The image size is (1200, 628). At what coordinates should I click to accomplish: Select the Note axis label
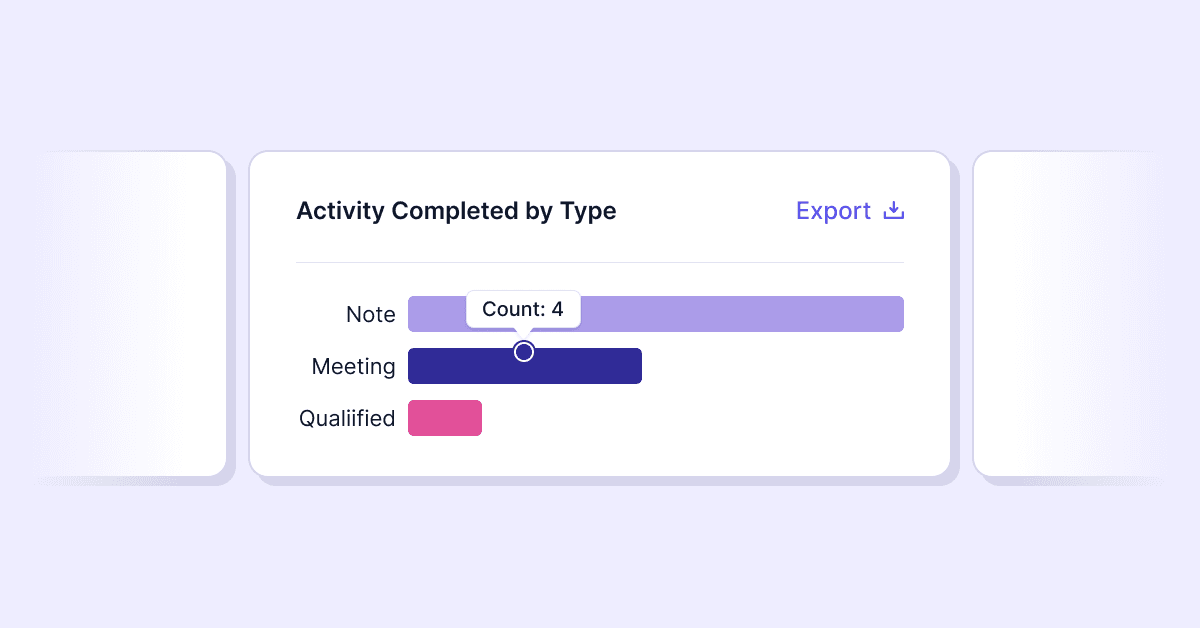click(x=370, y=314)
